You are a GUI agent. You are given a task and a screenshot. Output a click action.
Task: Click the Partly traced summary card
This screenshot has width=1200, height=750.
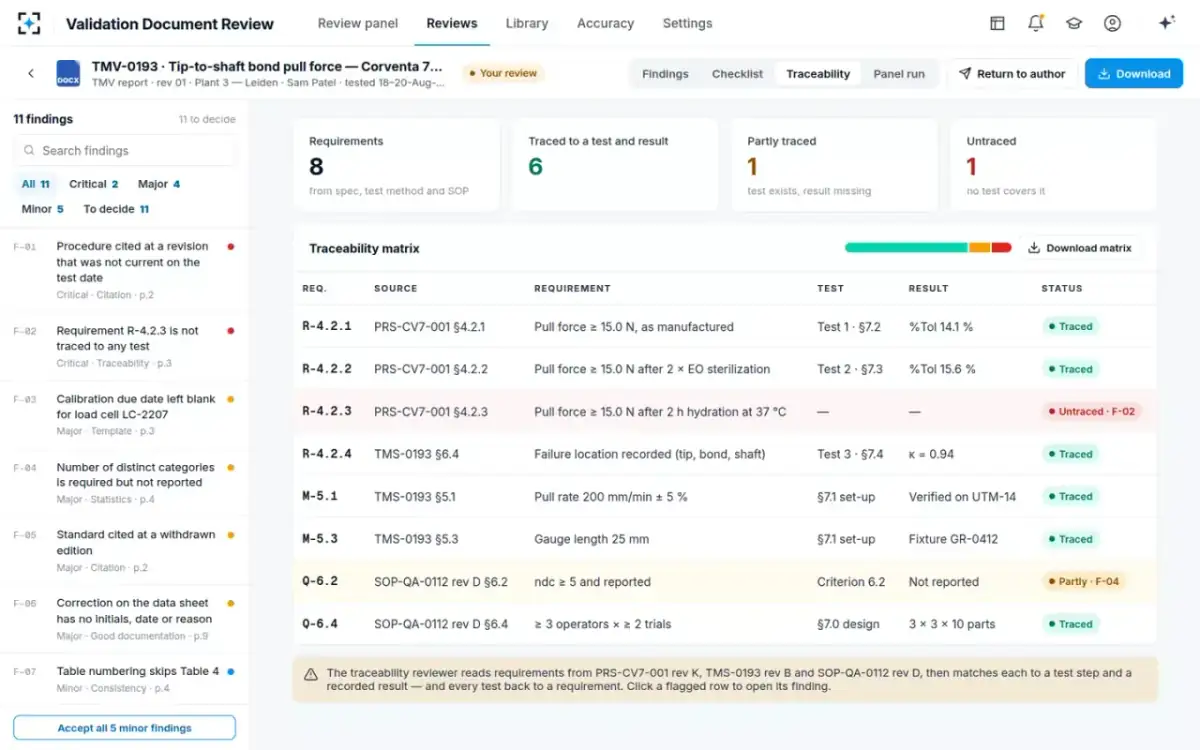pyautogui.click(x=834, y=165)
